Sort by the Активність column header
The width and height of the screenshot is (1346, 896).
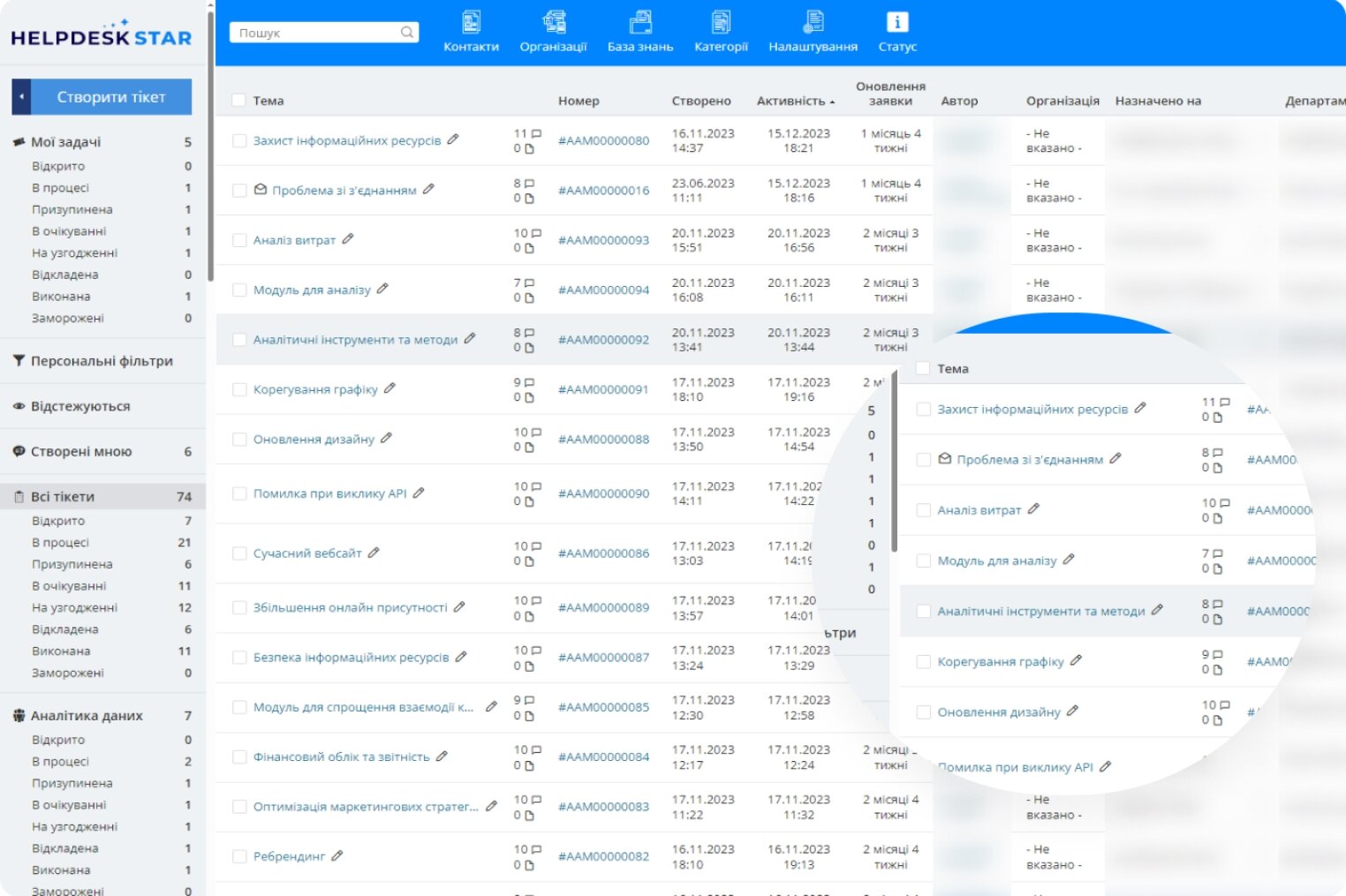790,101
